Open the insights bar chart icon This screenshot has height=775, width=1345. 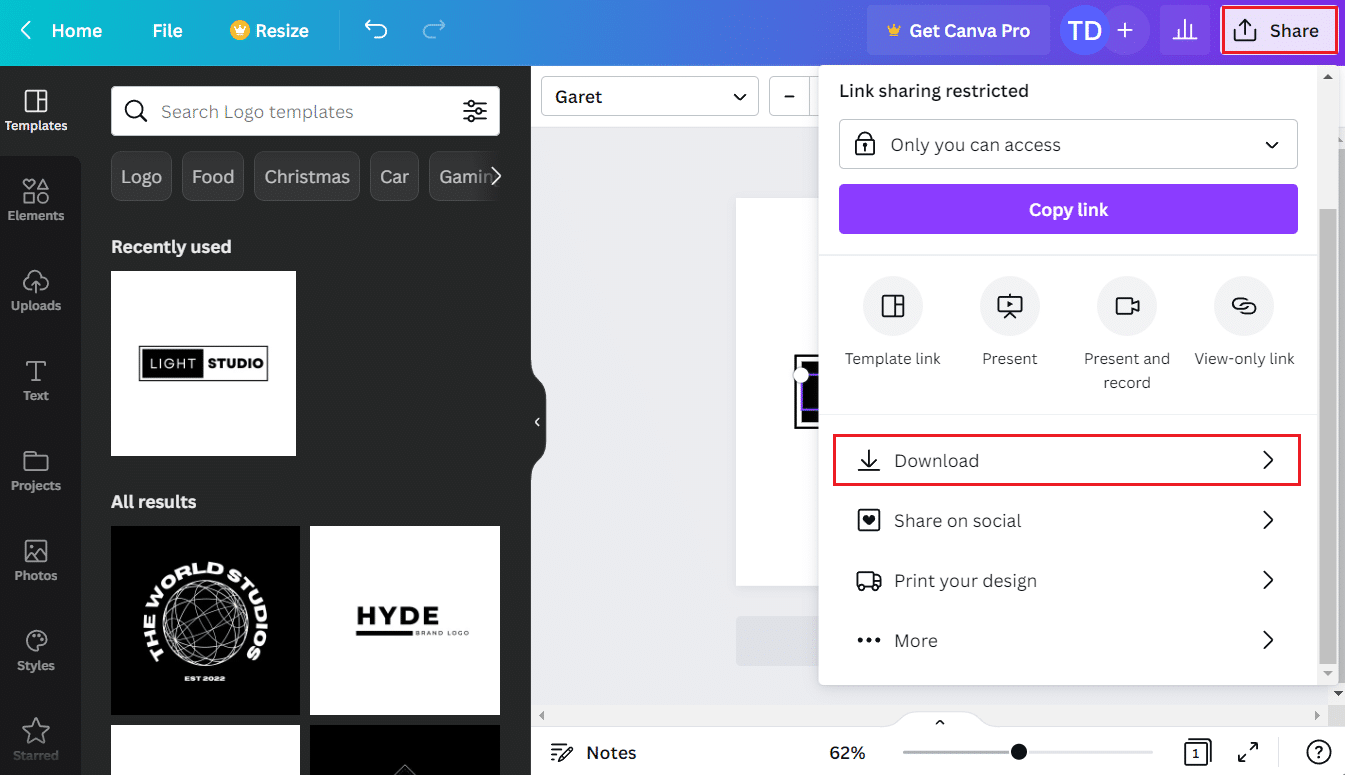click(1185, 30)
